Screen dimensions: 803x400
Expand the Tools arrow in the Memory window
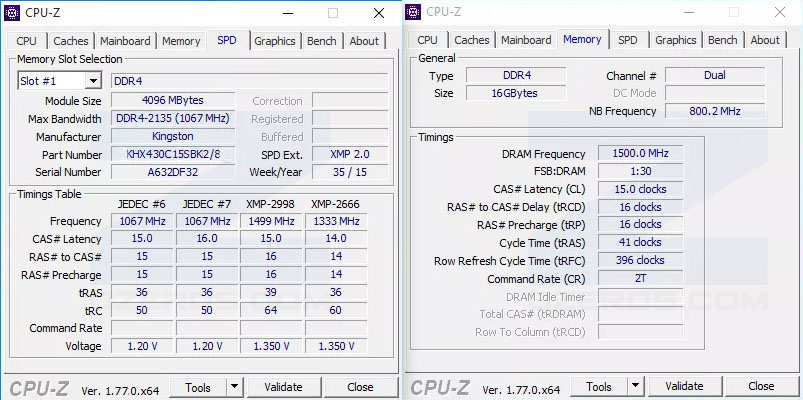(x=635, y=386)
